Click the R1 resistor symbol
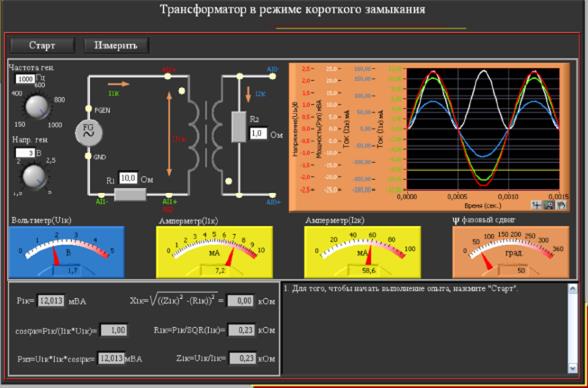This screenshot has height=388, width=588. (130, 195)
